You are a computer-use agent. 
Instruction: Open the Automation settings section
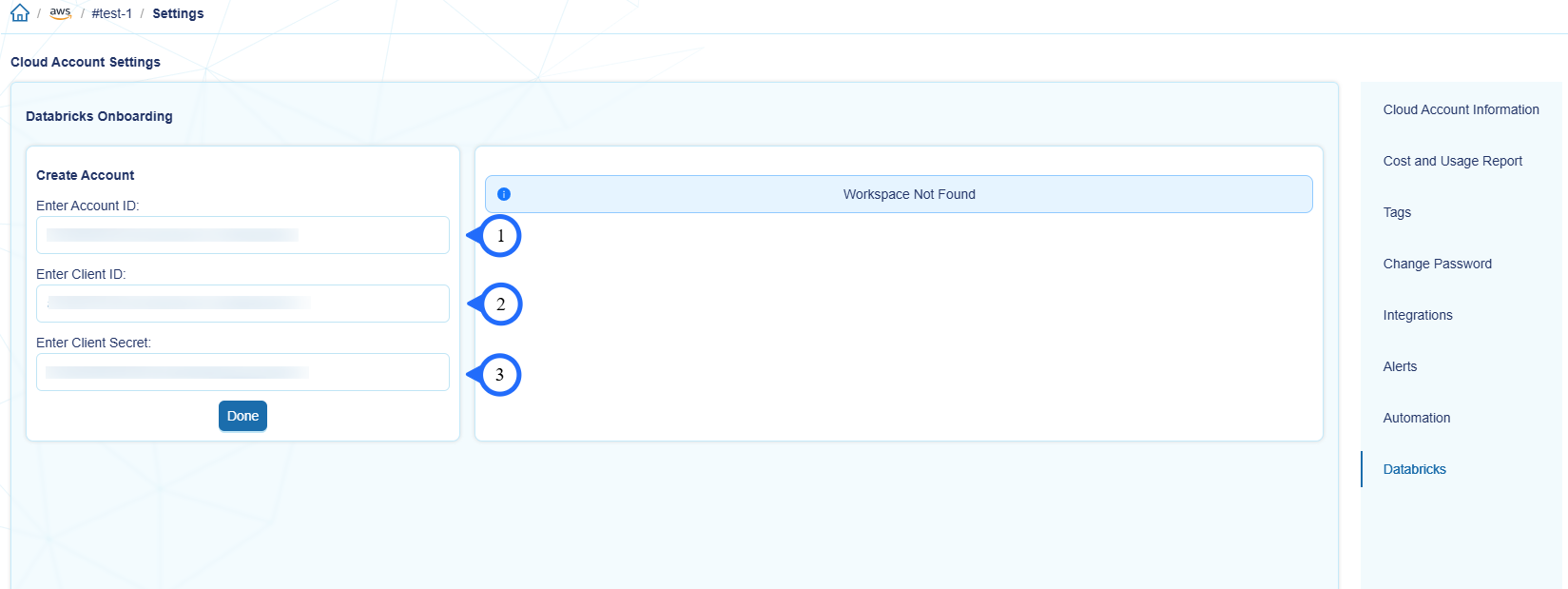1417,418
